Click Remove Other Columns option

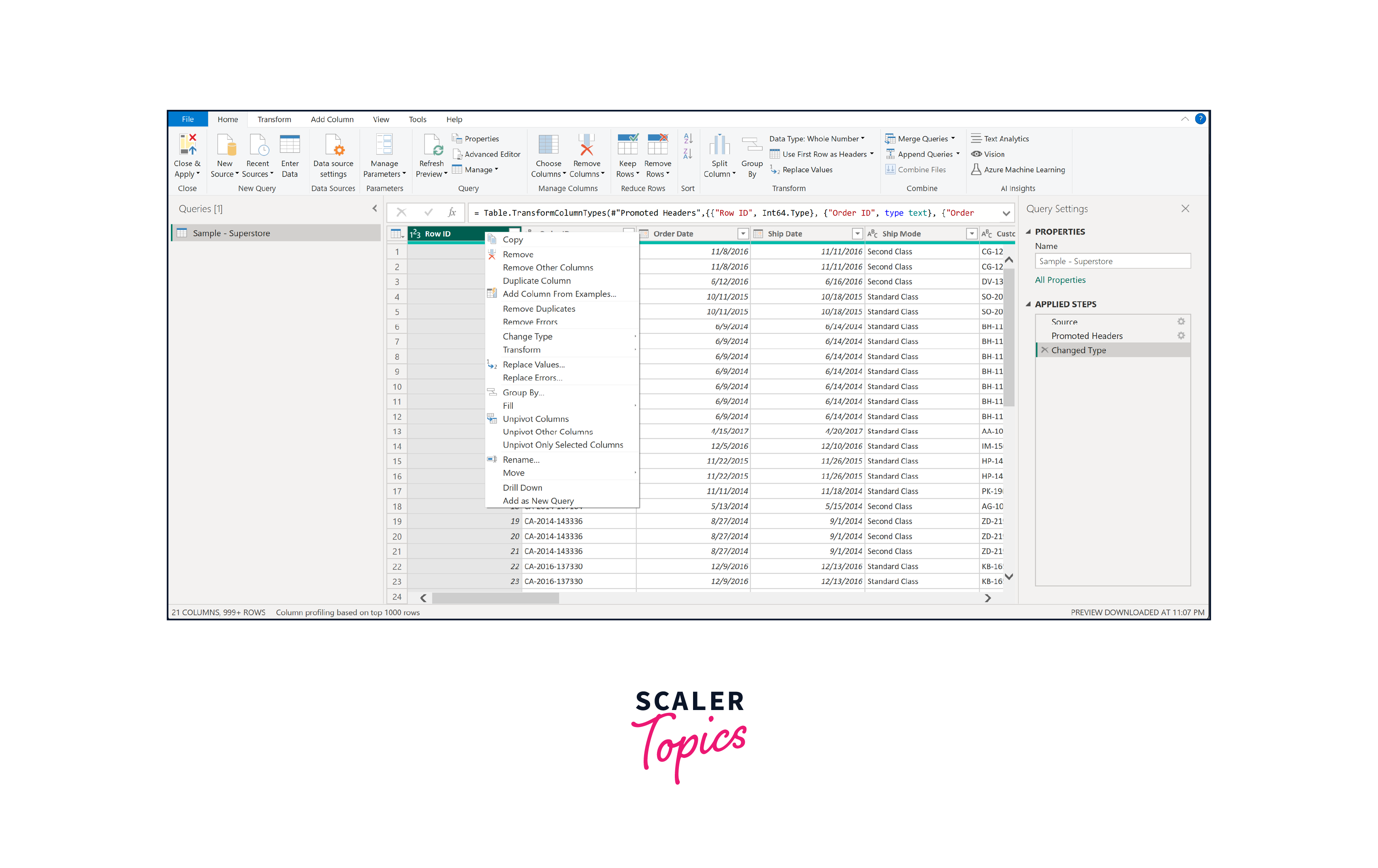(x=549, y=267)
